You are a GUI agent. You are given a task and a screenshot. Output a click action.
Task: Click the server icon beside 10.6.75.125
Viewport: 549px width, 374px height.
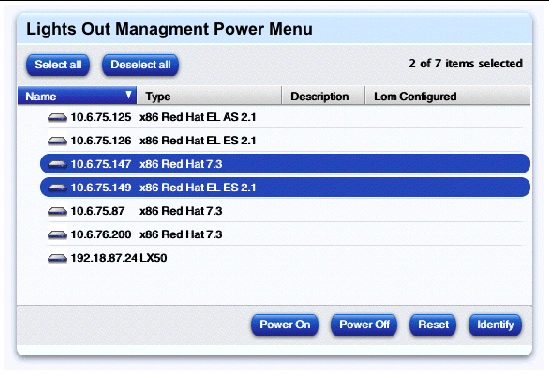click(x=57, y=118)
